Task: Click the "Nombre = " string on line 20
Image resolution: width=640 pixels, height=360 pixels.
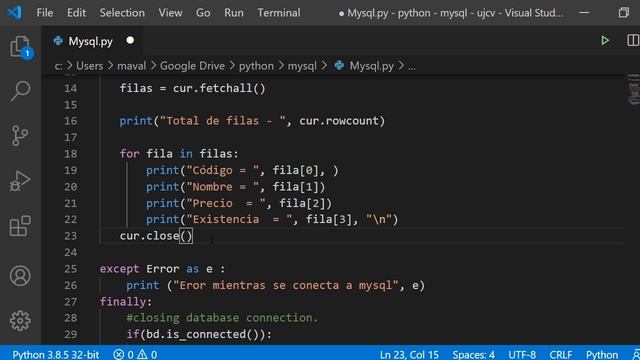Action: coord(222,187)
